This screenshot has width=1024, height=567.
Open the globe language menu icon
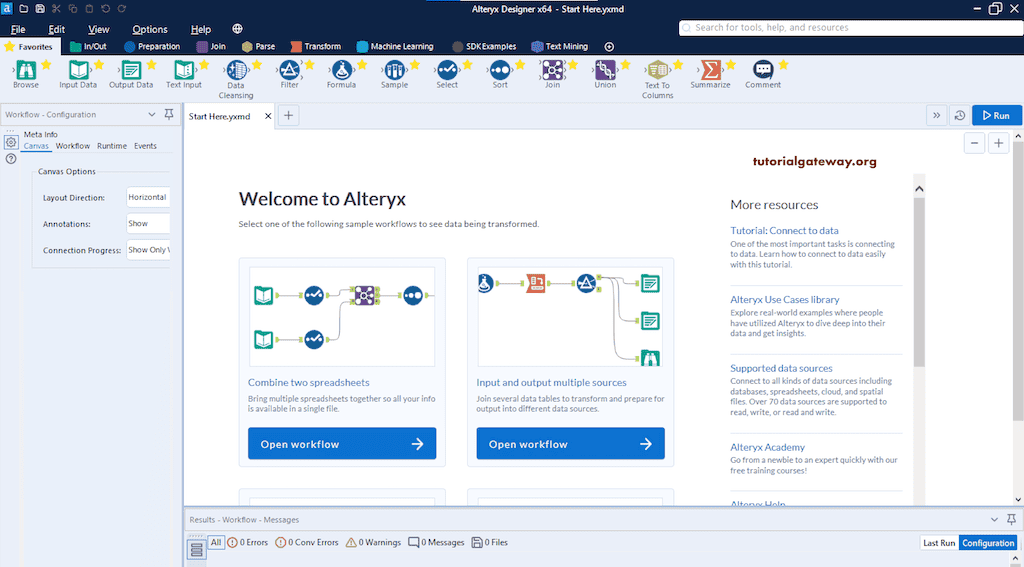(238, 29)
